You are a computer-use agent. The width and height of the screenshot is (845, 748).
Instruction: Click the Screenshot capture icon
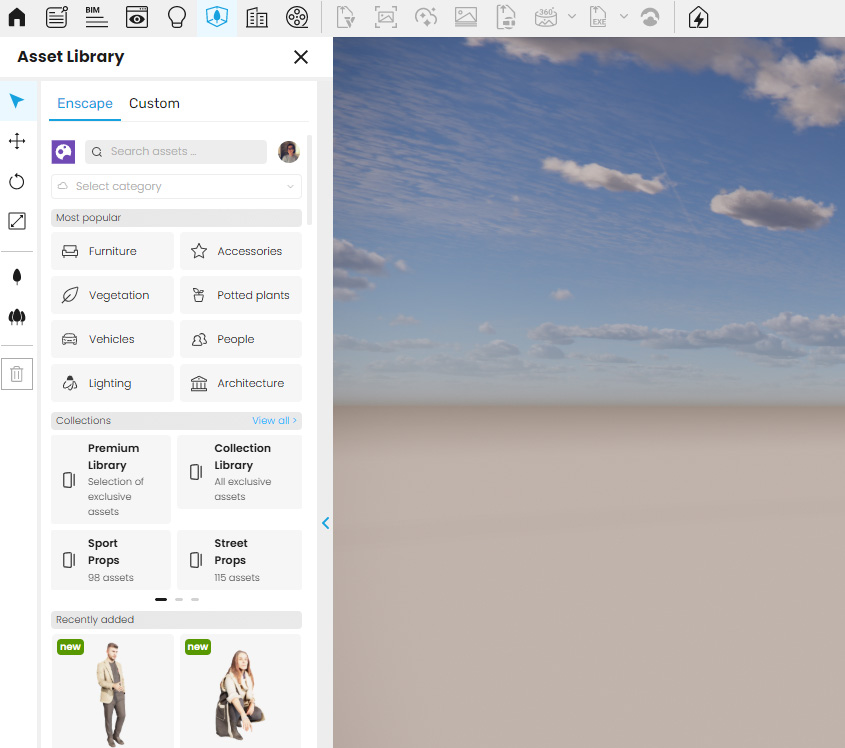coord(386,17)
